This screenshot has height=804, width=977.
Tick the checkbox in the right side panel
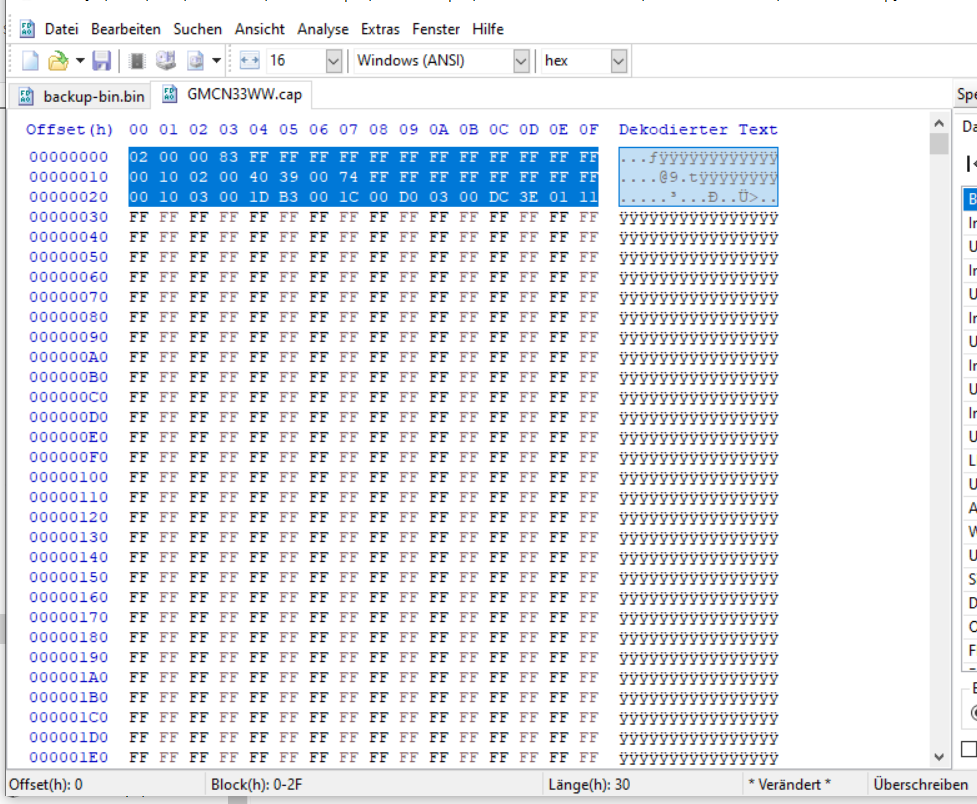[969, 749]
